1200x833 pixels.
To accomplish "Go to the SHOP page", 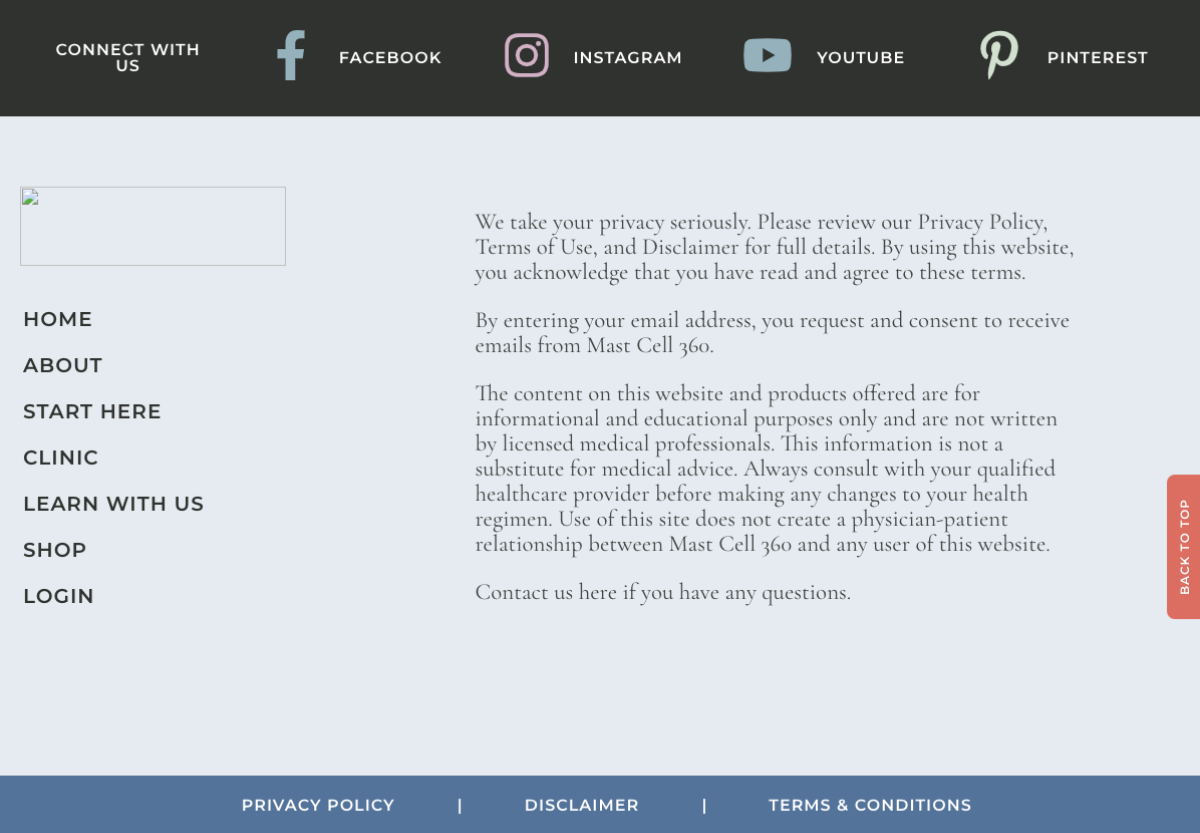I will coord(55,550).
